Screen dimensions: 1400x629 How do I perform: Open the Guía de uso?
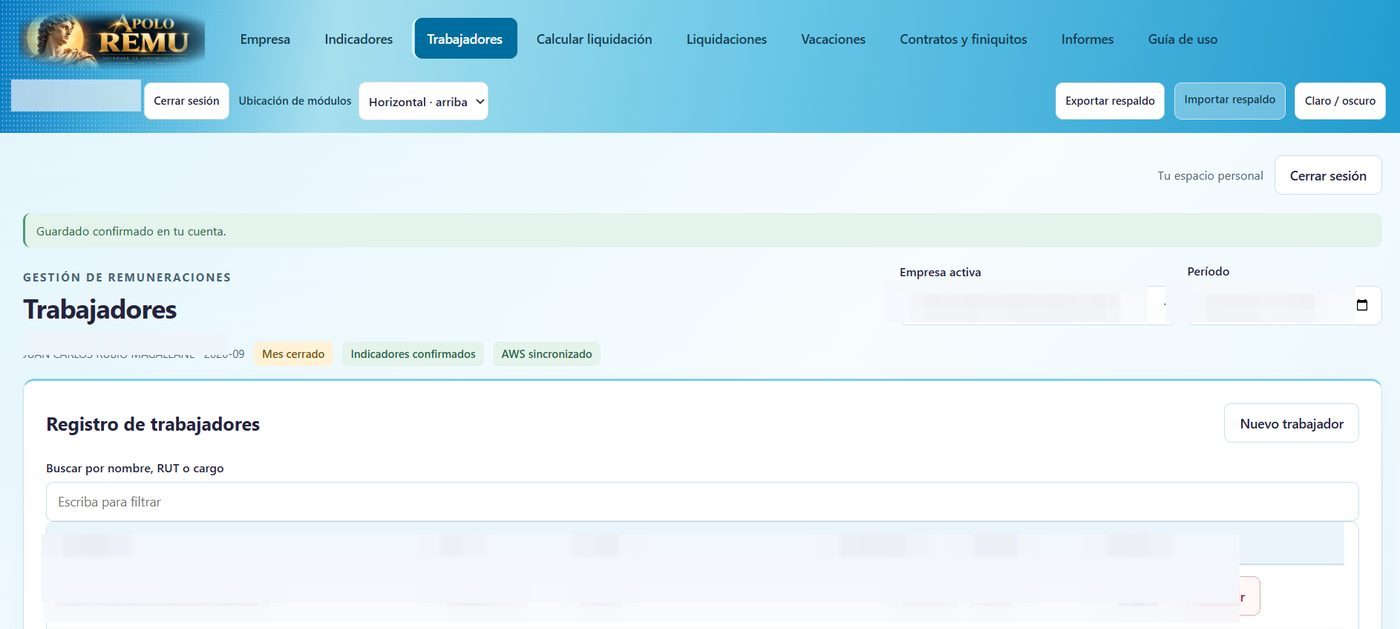pyautogui.click(x=1183, y=39)
